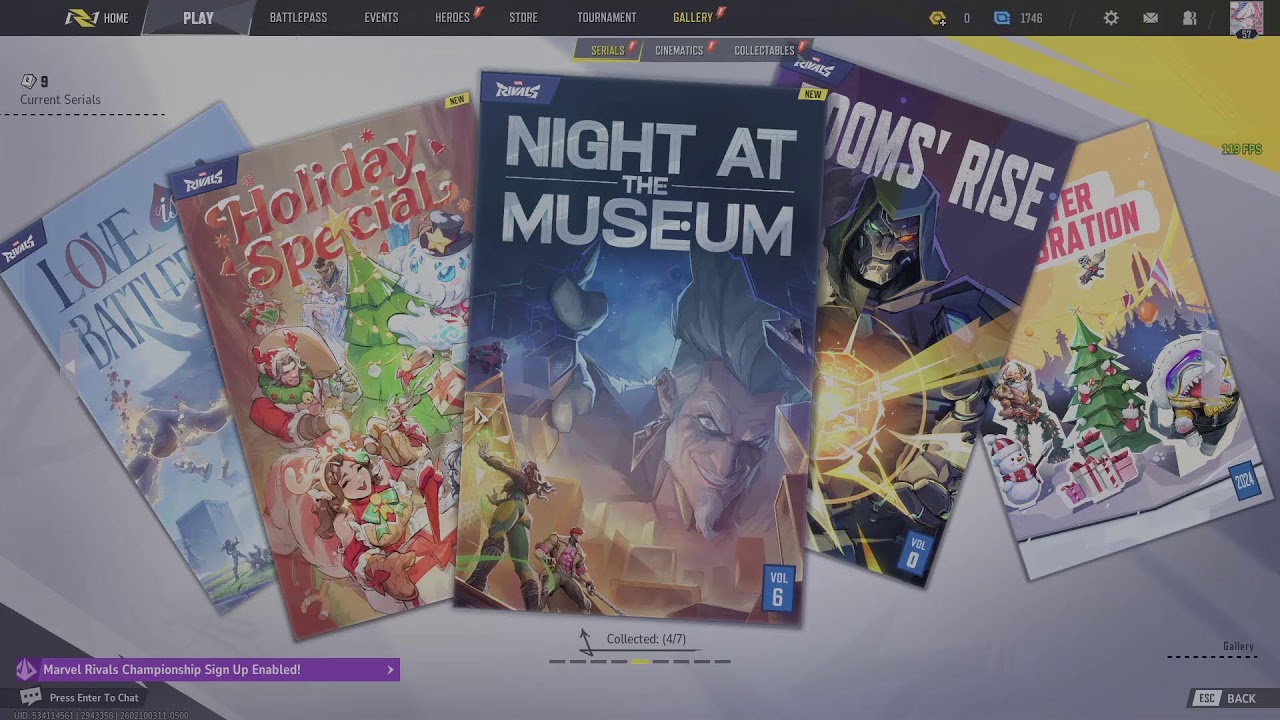Open the mail inbox envelope icon

[1150, 18]
